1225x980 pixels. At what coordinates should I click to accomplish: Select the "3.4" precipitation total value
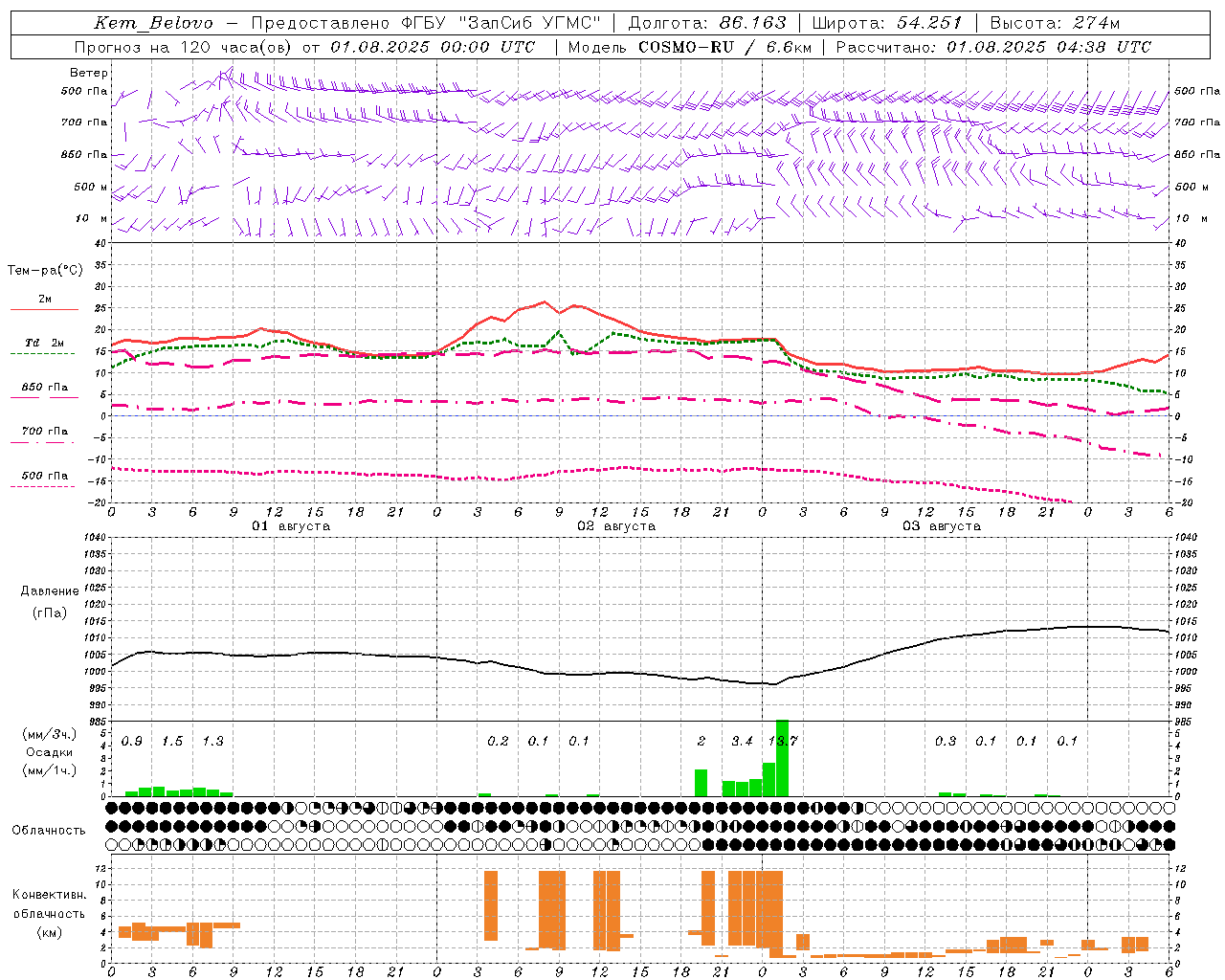pyautogui.click(x=742, y=742)
